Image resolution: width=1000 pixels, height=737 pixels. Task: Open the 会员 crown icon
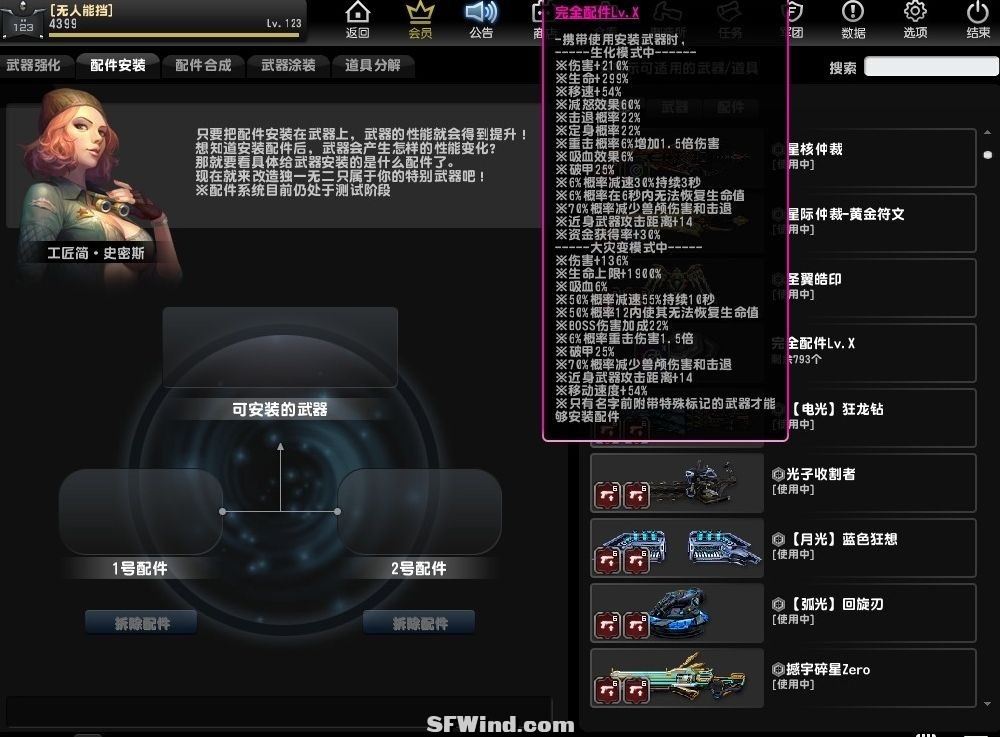pyautogui.click(x=420, y=20)
